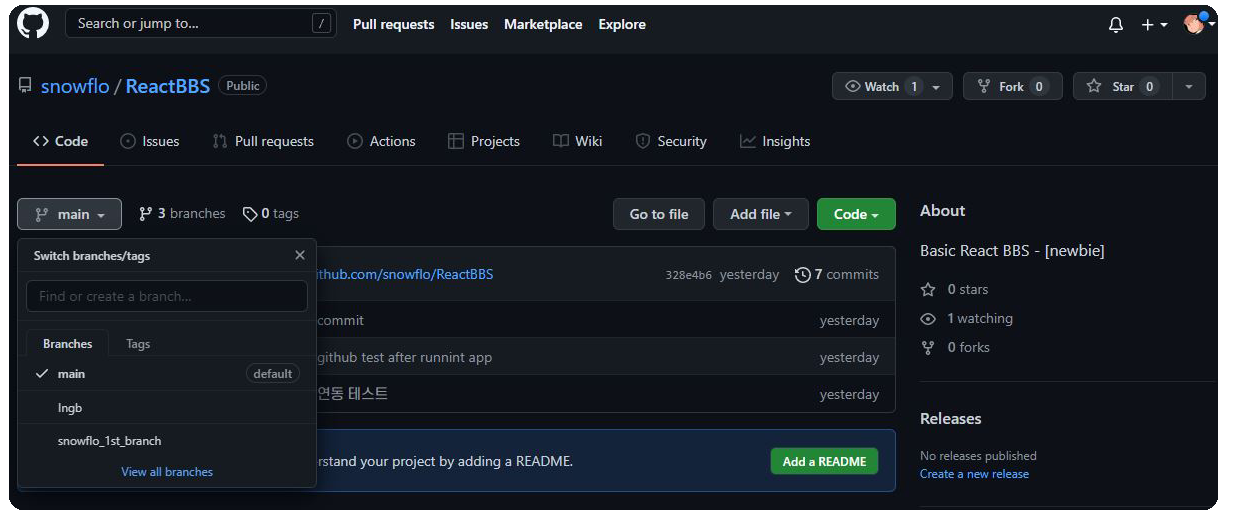
Task: Open the Security tab
Action: [x=671, y=141]
